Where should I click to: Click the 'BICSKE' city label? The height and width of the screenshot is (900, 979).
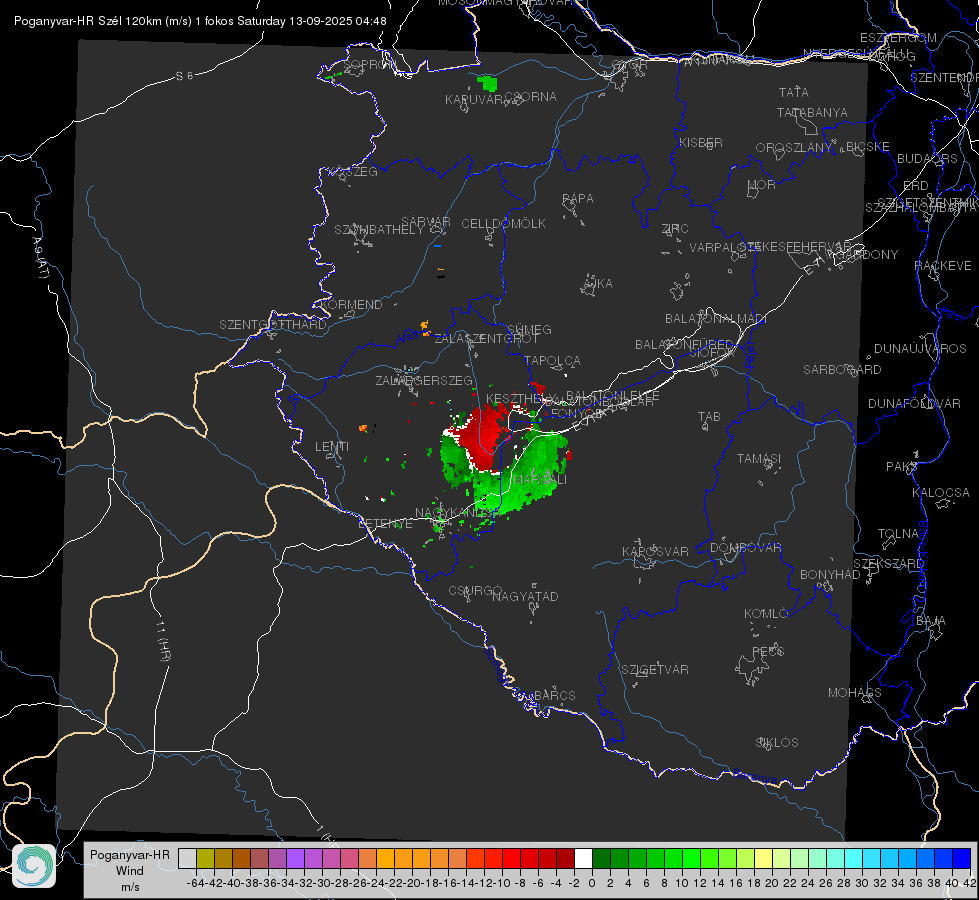868,147
